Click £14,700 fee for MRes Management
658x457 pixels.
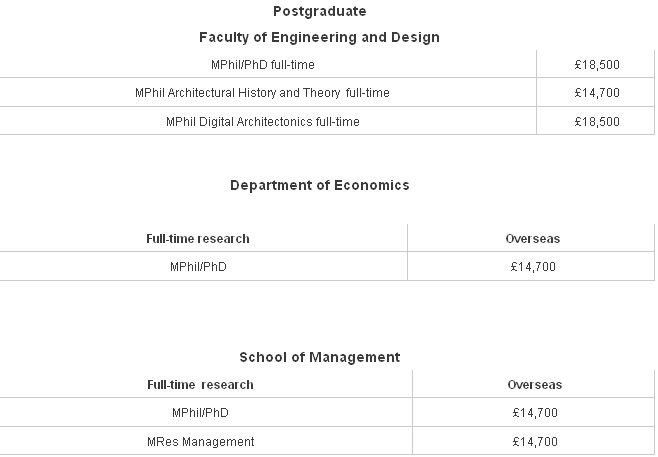tap(535, 442)
